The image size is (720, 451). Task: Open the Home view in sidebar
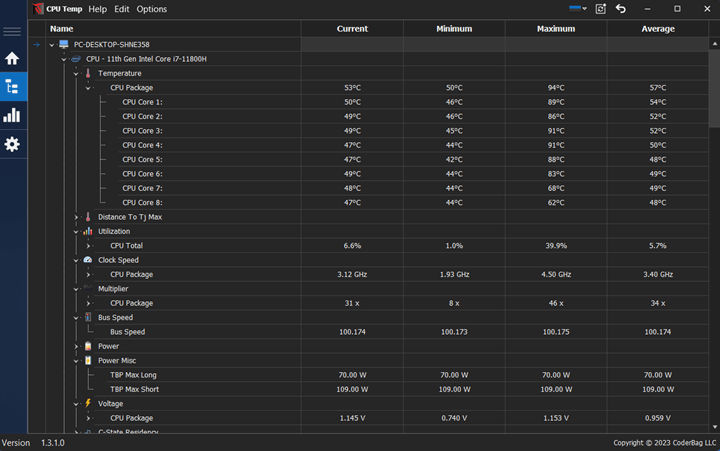tap(12, 58)
